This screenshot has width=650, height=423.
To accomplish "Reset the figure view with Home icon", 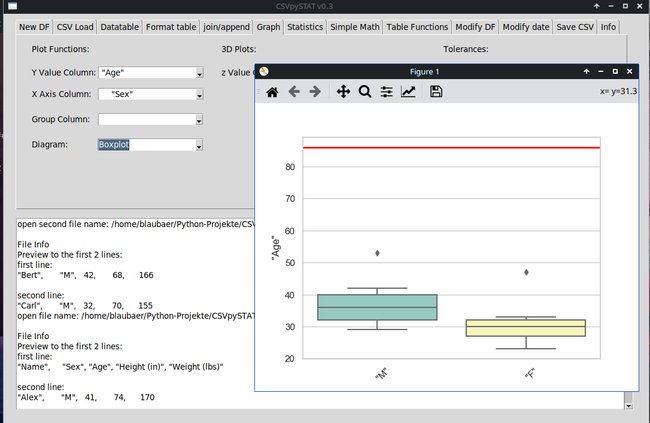I will pos(272,92).
